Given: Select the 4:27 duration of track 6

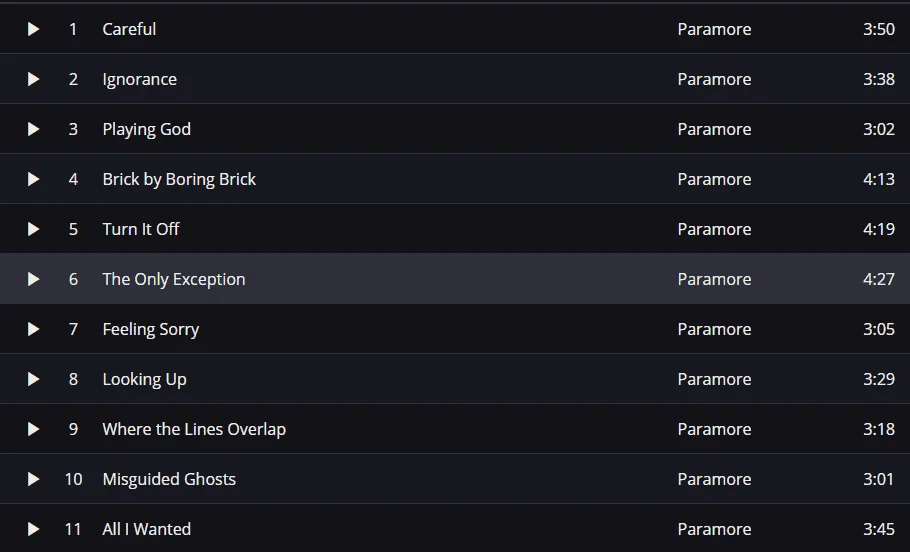Looking at the screenshot, I should tap(879, 279).
